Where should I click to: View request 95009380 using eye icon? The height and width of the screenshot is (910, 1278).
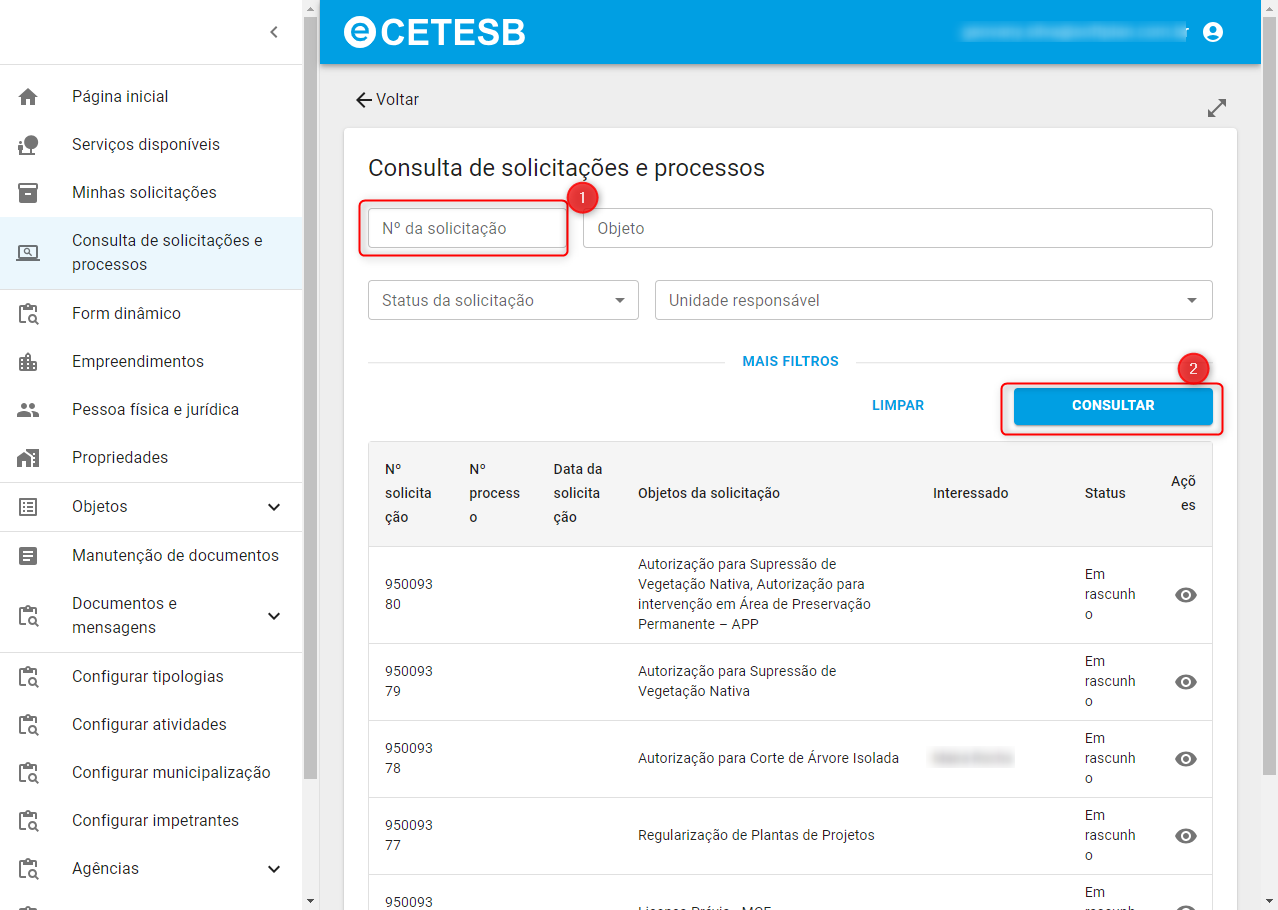(1185, 595)
